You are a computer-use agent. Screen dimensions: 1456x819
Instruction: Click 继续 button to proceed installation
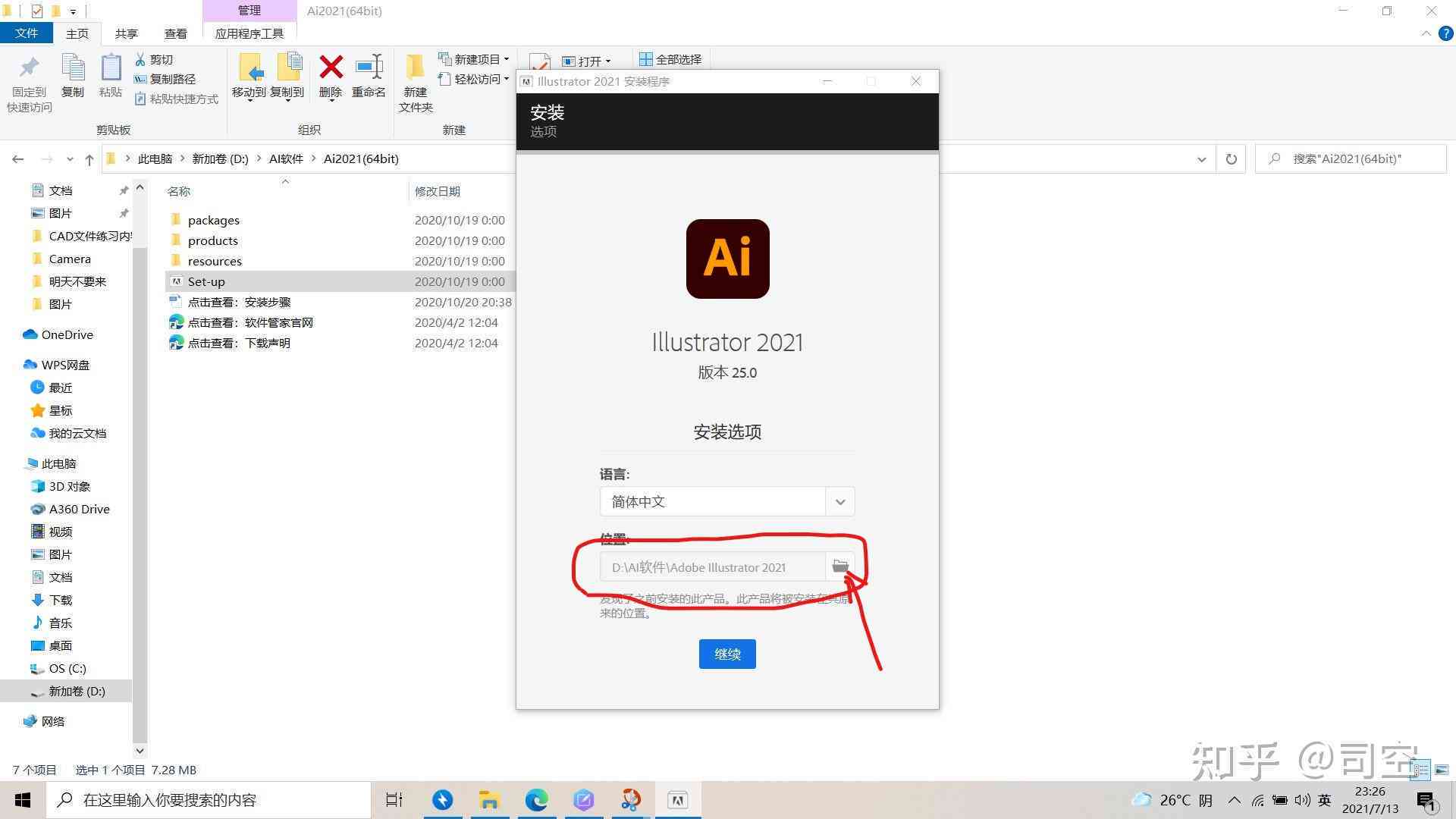coord(727,654)
